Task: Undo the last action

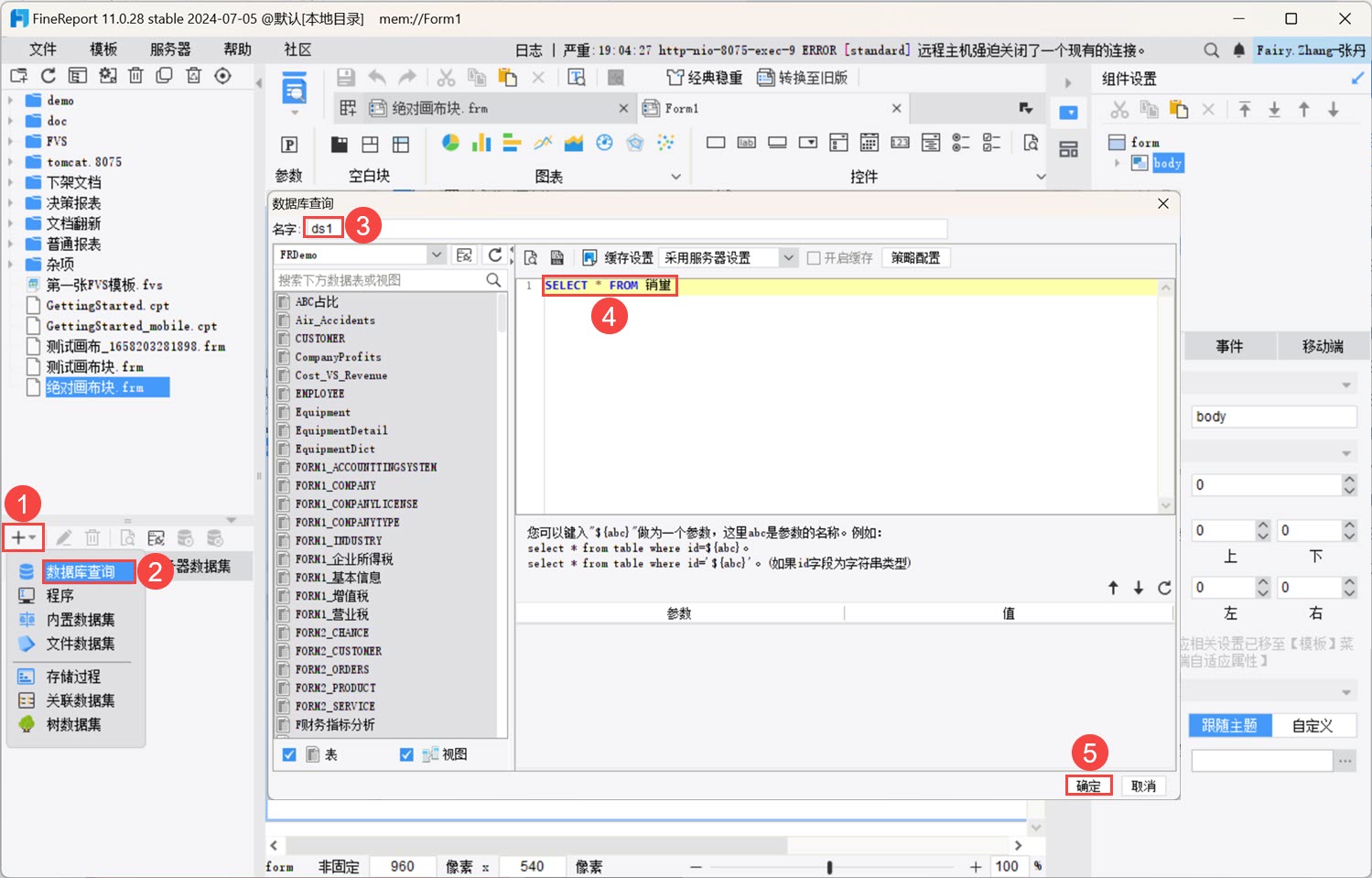Action: 376,78
